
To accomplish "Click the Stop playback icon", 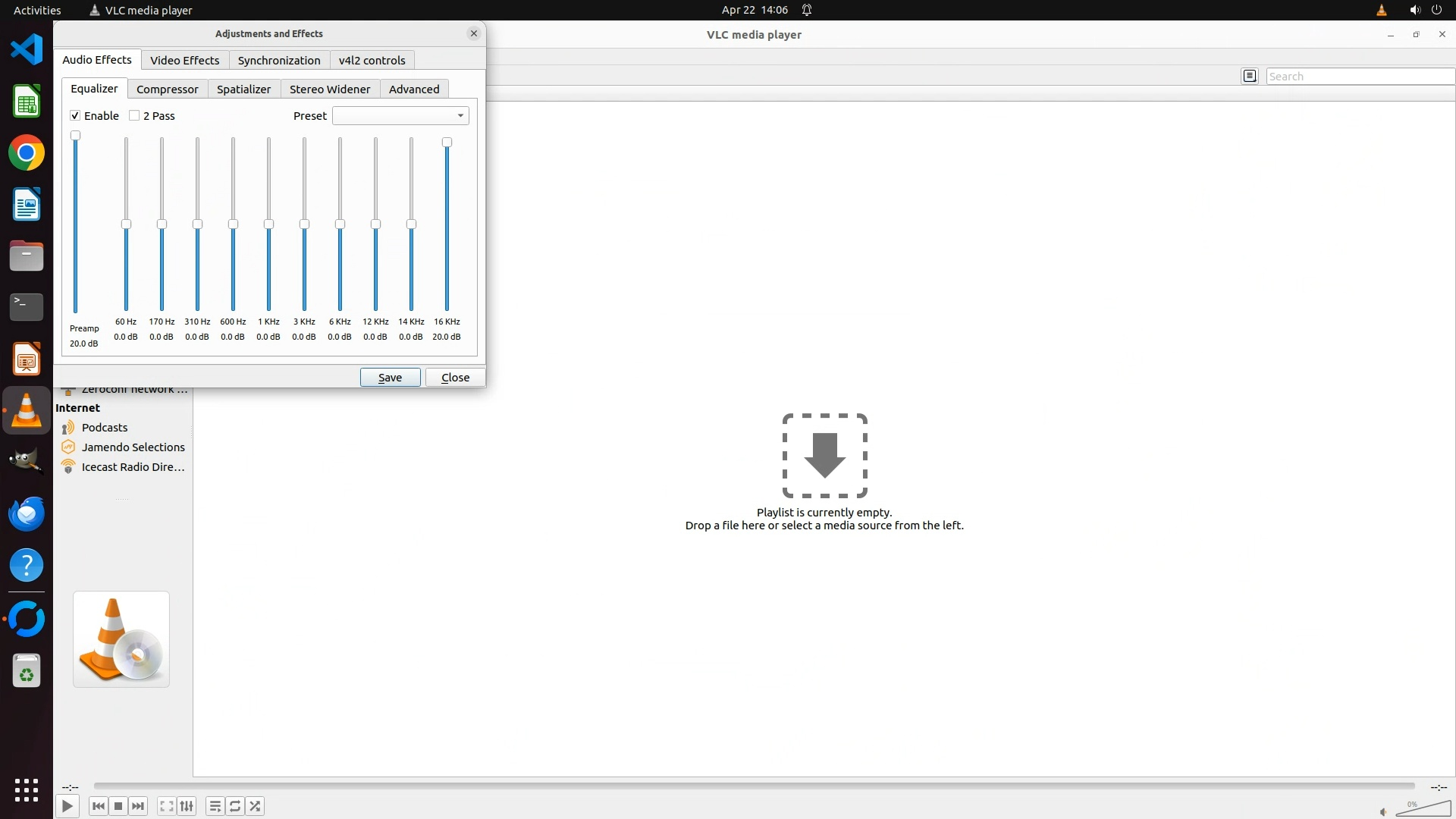I will 118,806.
